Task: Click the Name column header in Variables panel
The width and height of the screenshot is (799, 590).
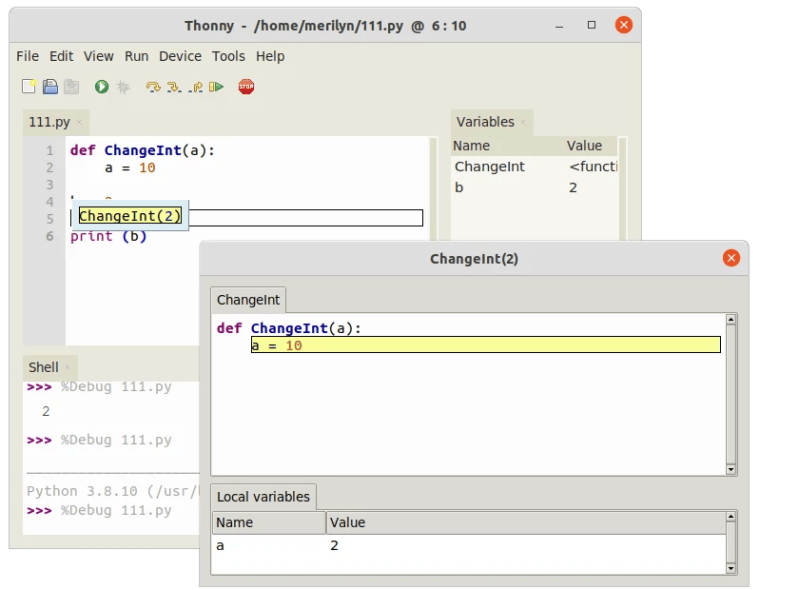Action: 508,146
